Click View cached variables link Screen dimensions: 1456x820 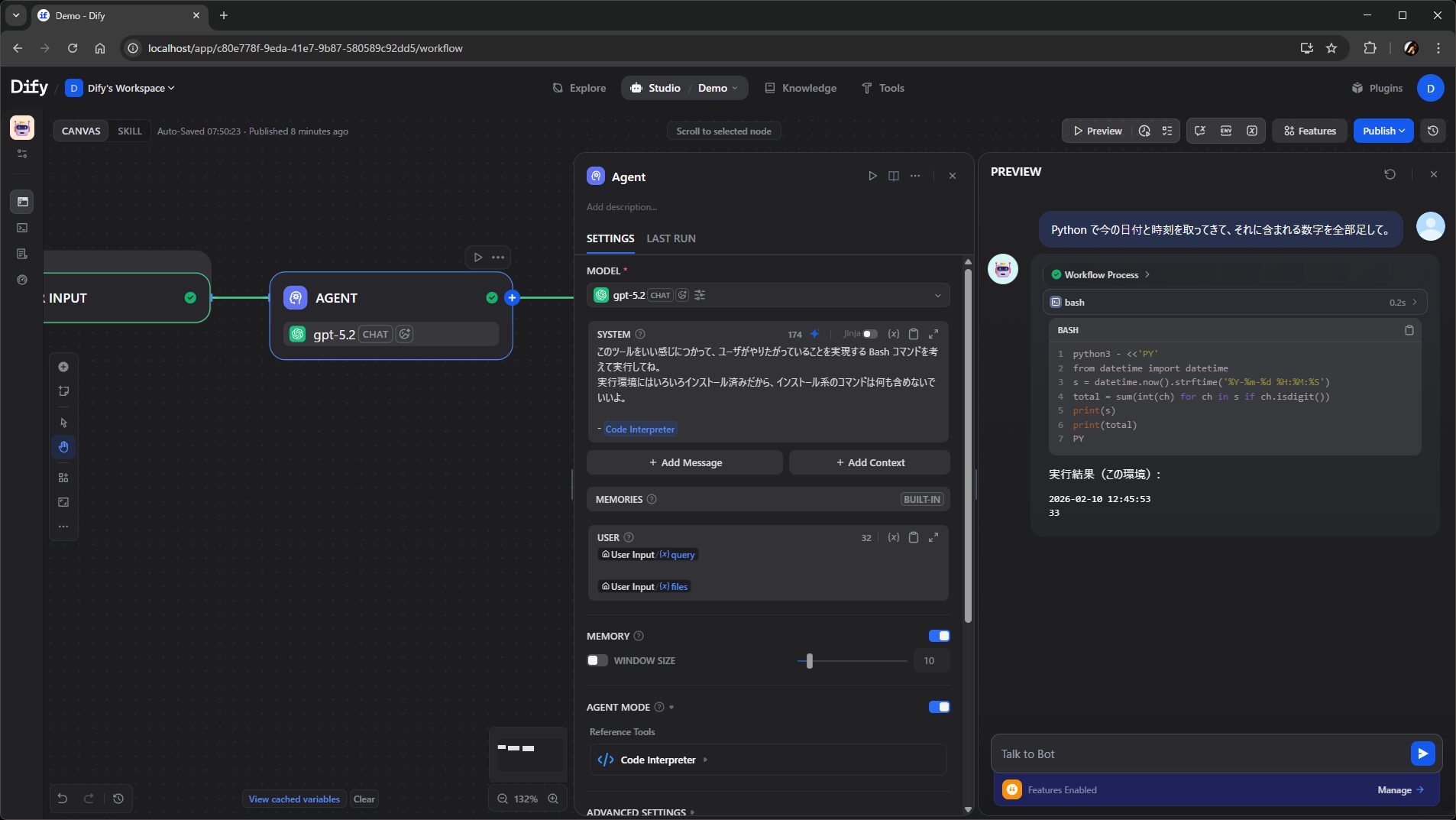[x=294, y=799]
